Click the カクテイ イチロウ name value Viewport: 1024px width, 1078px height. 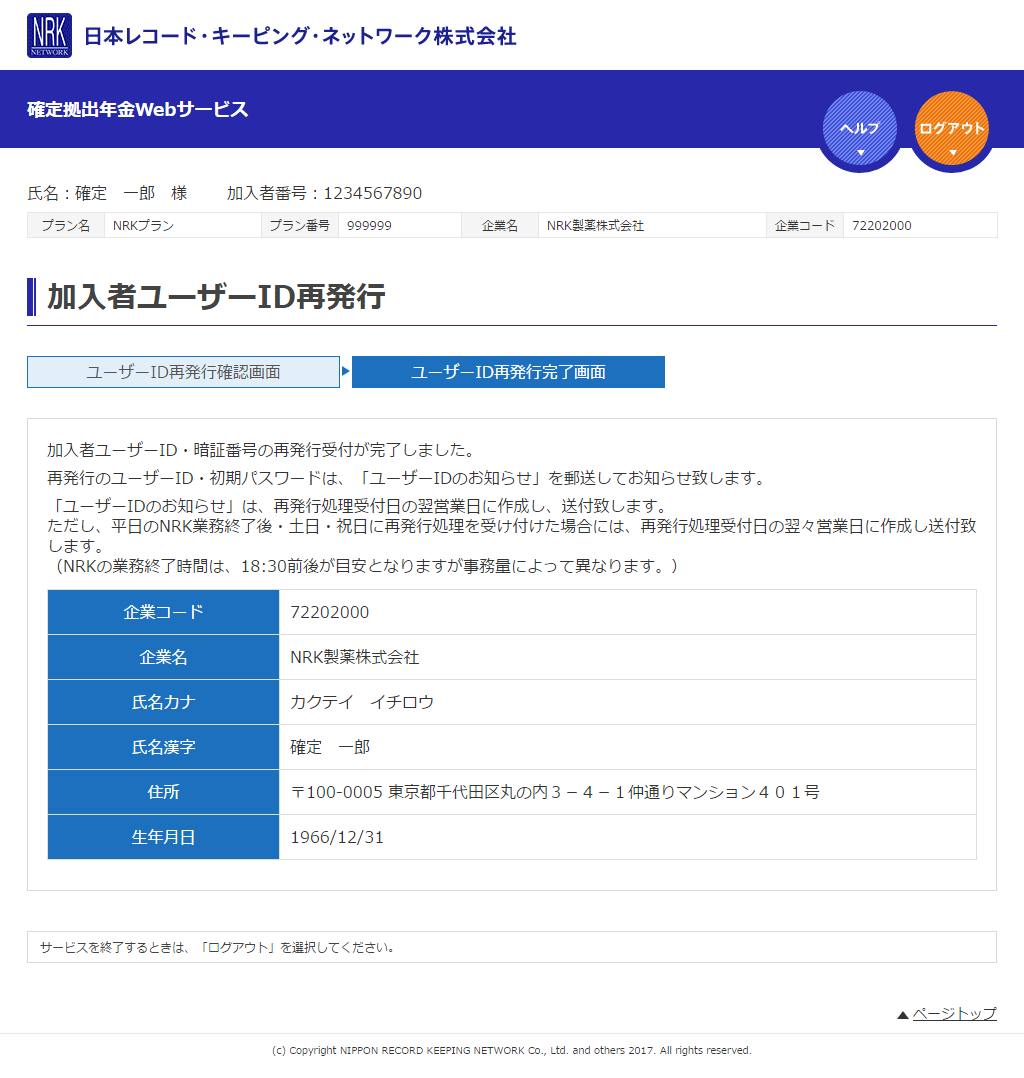click(362, 702)
